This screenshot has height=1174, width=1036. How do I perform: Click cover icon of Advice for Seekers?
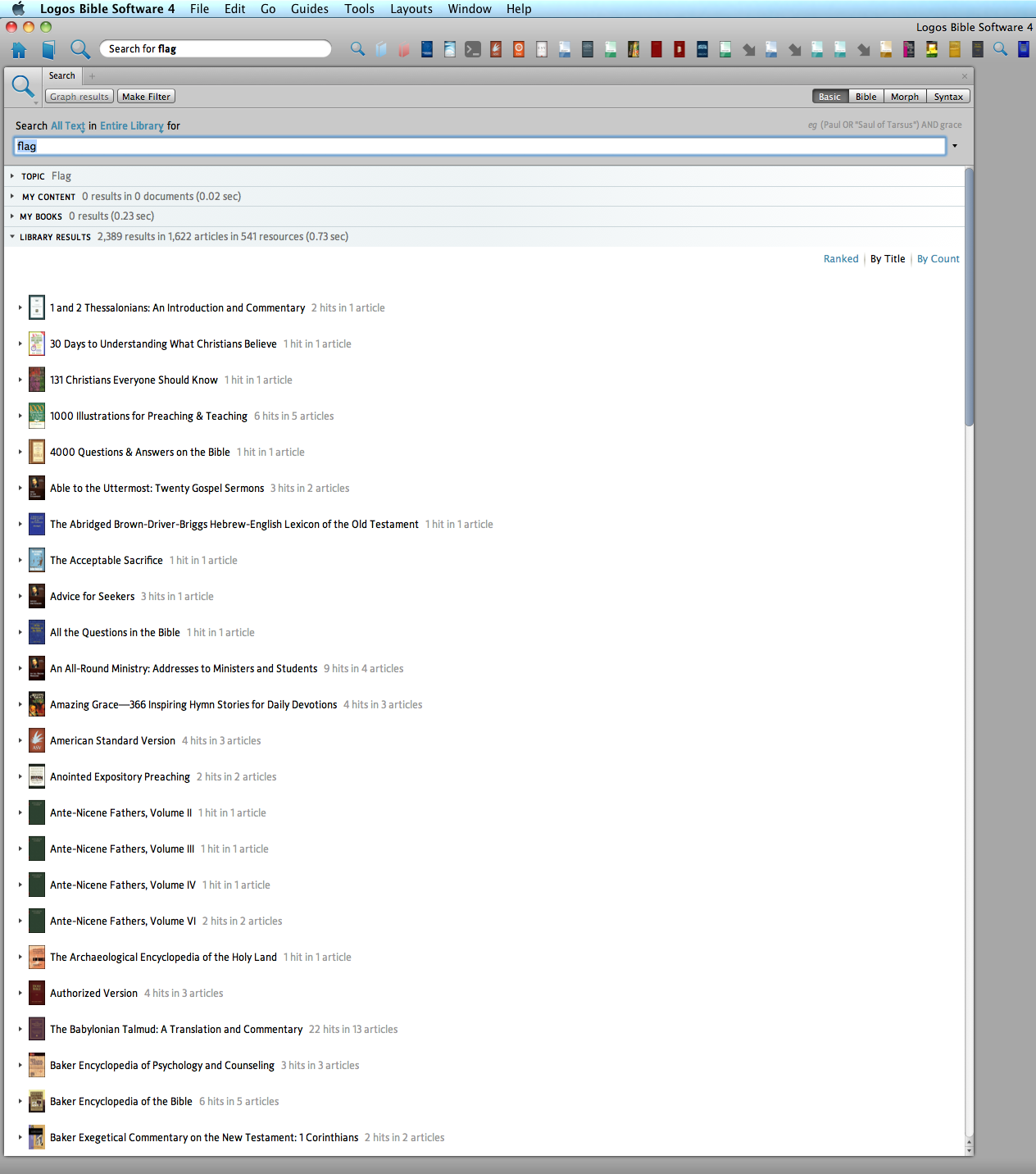point(37,596)
